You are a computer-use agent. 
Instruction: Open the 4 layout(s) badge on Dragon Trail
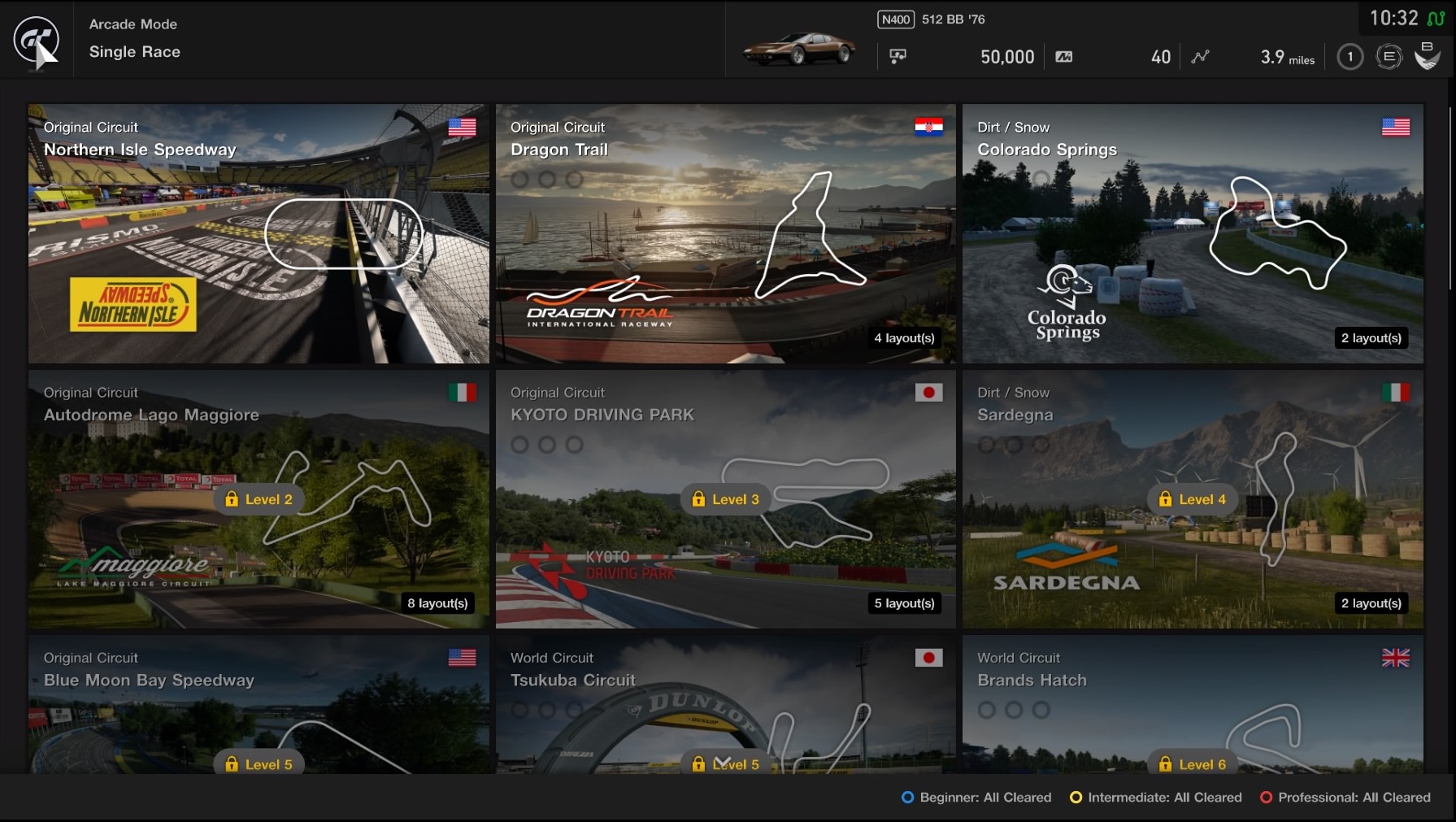coord(904,338)
